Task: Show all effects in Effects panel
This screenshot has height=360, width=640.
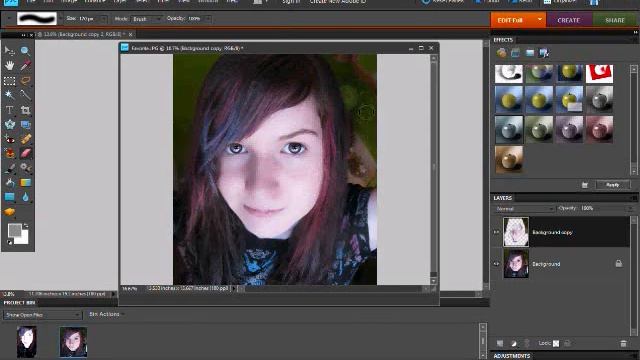Action: 544,53
